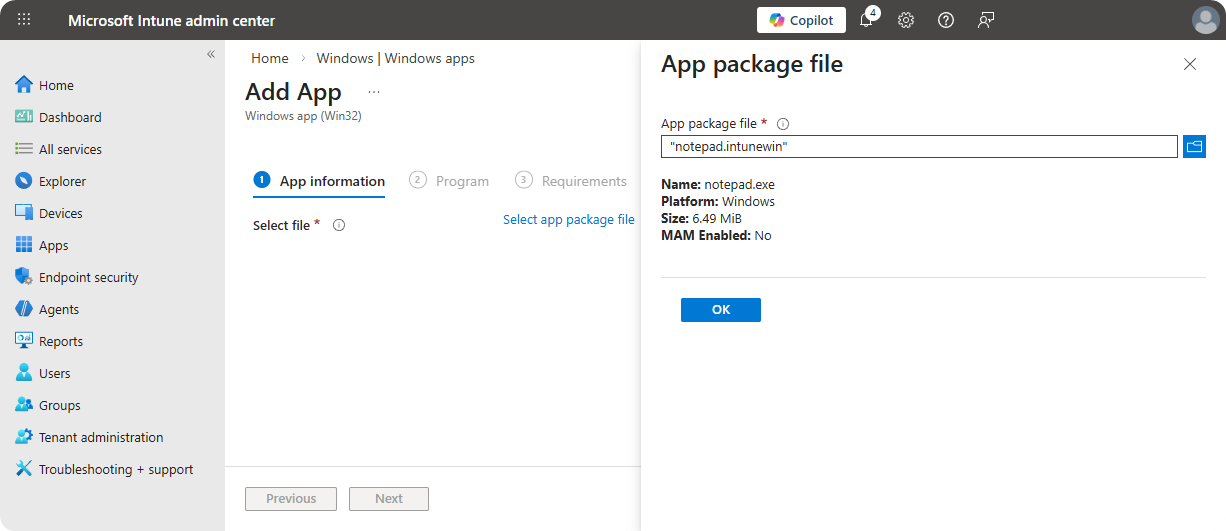Close the App package file panel
The height and width of the screenshot is (531, 1226).
[x=1190, y=64]
